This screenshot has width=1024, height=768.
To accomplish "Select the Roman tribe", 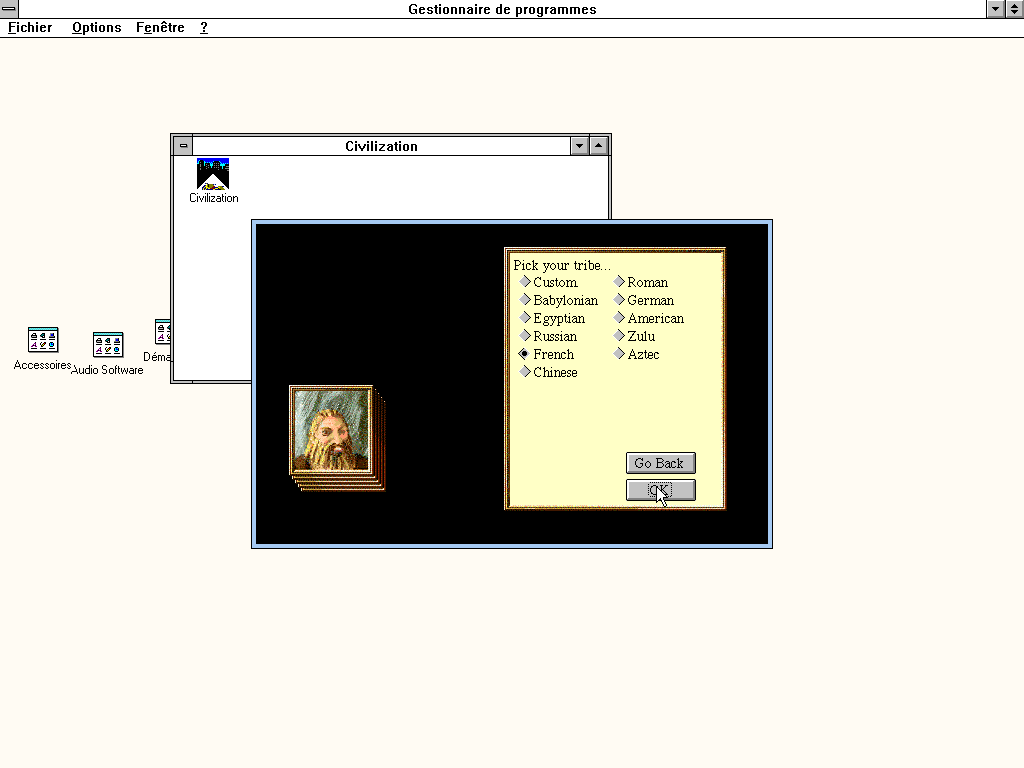I will coord(641,282).
